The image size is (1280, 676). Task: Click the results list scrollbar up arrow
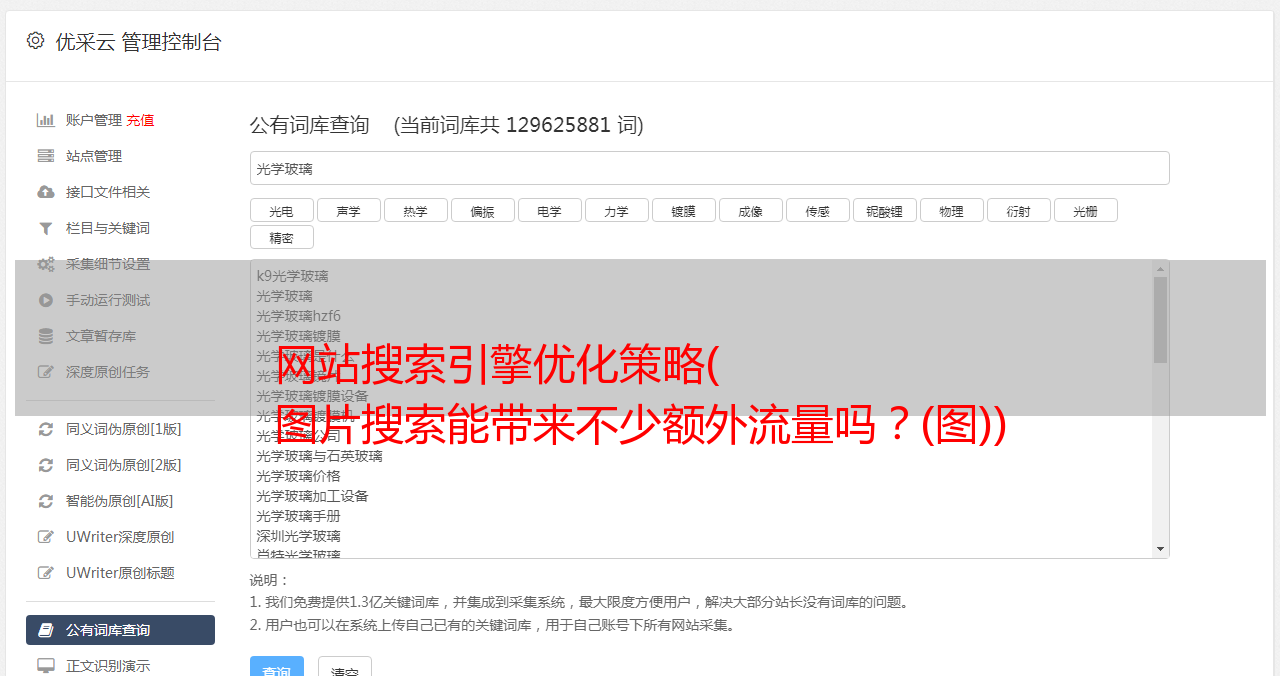(1160, 269)
